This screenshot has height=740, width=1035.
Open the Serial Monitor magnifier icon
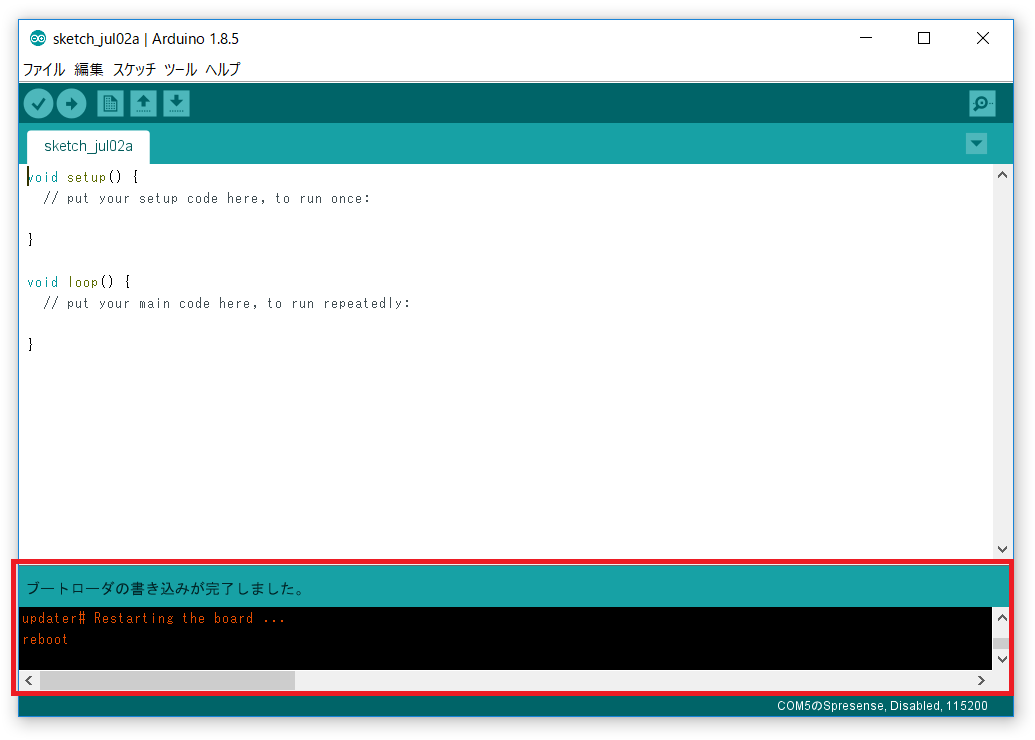click(x=982, y=103)
